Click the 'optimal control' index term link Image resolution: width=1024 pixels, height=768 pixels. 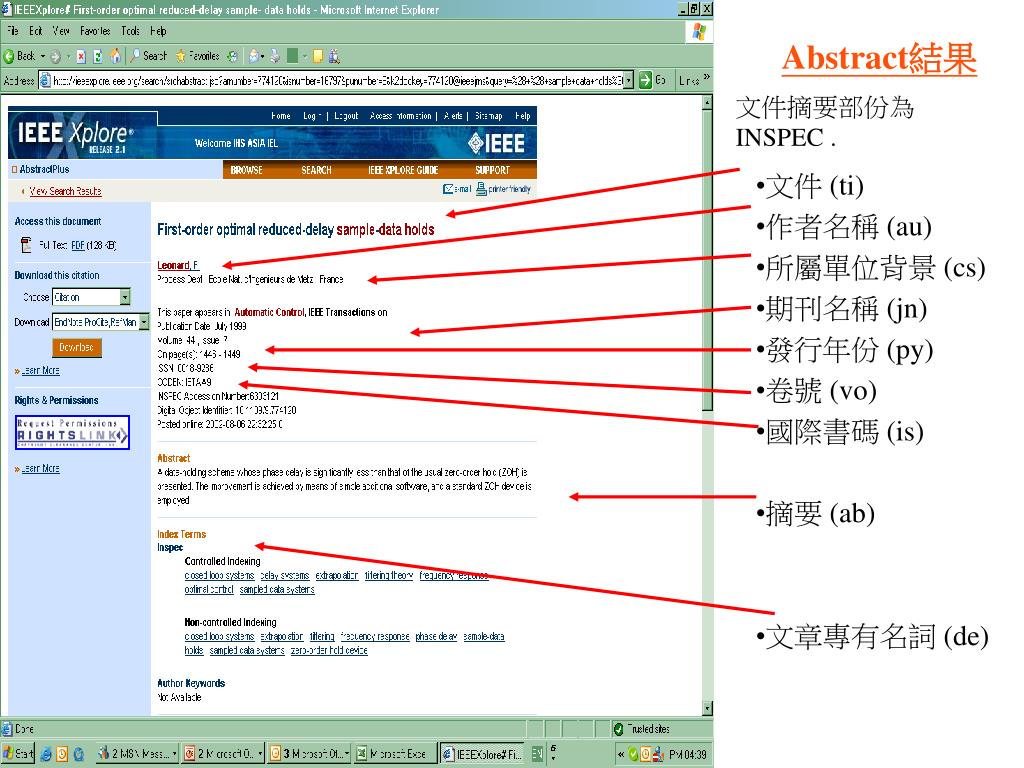(209, 589)
